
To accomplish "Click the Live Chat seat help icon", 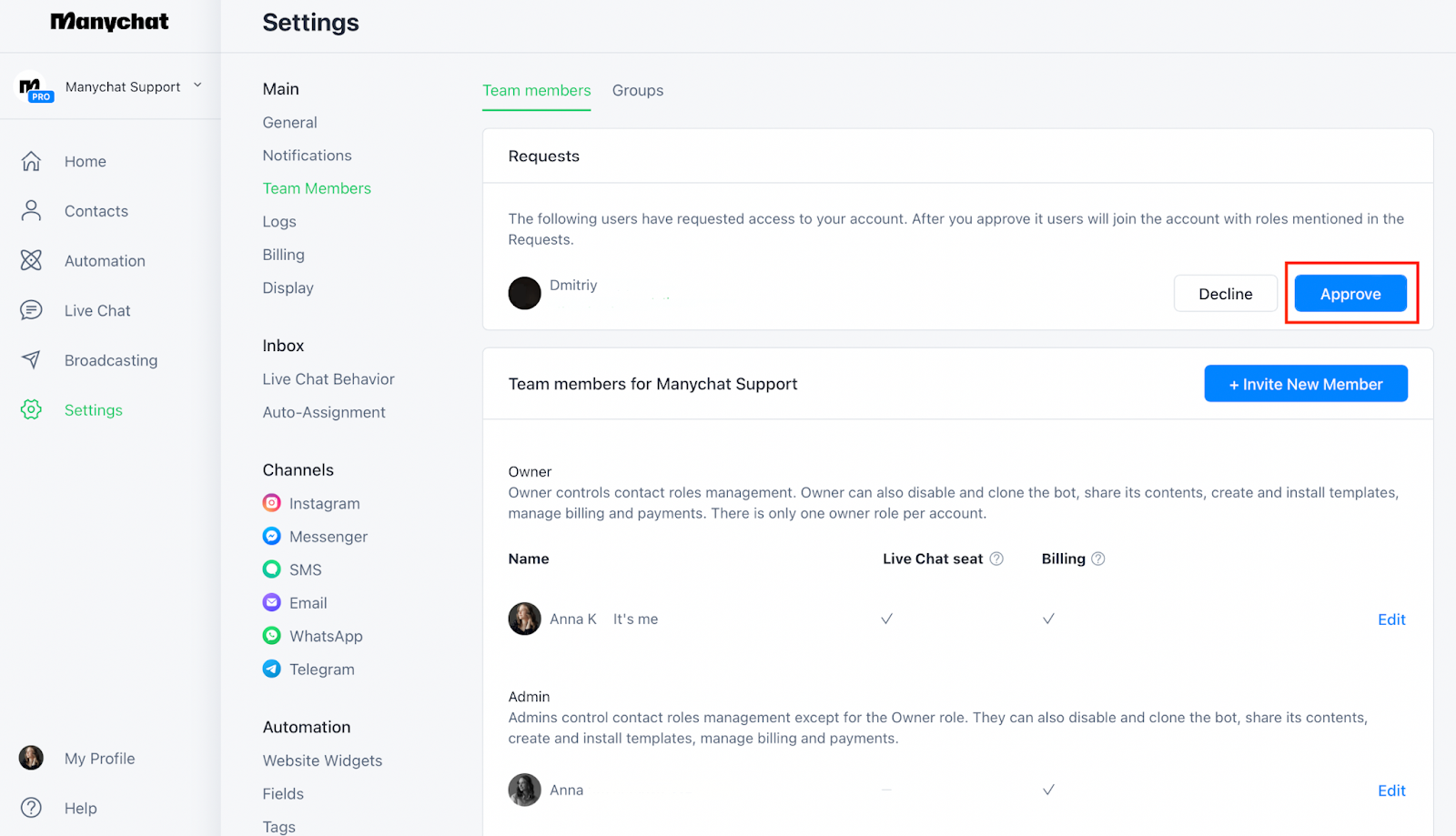I will [x=996, y=559].
